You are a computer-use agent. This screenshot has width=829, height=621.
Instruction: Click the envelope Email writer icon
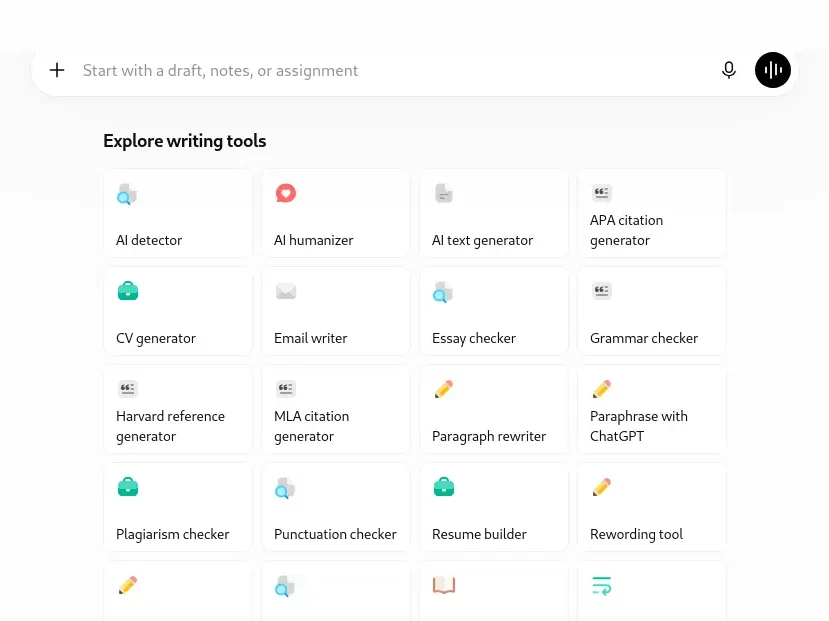[285, 291]
